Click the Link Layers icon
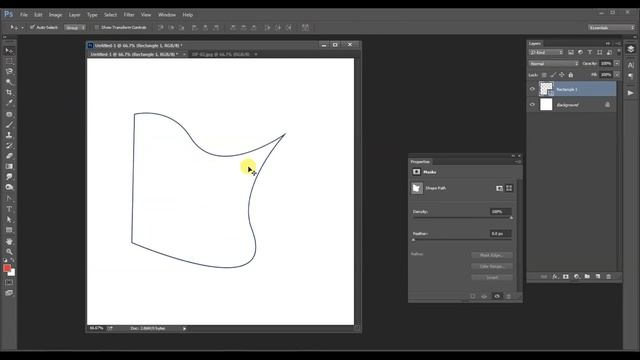This screenshot has height=360, width=640. (x=544, y=276)
